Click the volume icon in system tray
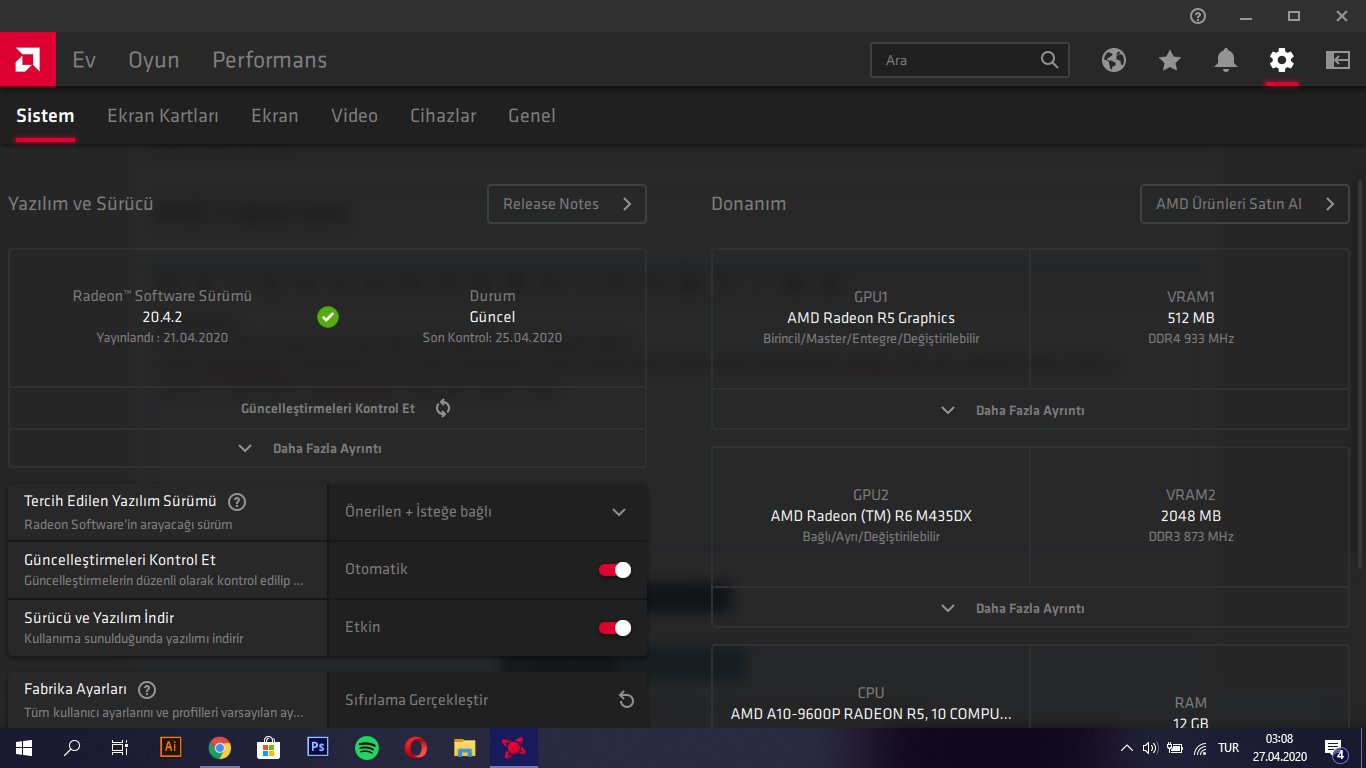The height and width of the screenshot is (768, 1366). click(1149, 748)
